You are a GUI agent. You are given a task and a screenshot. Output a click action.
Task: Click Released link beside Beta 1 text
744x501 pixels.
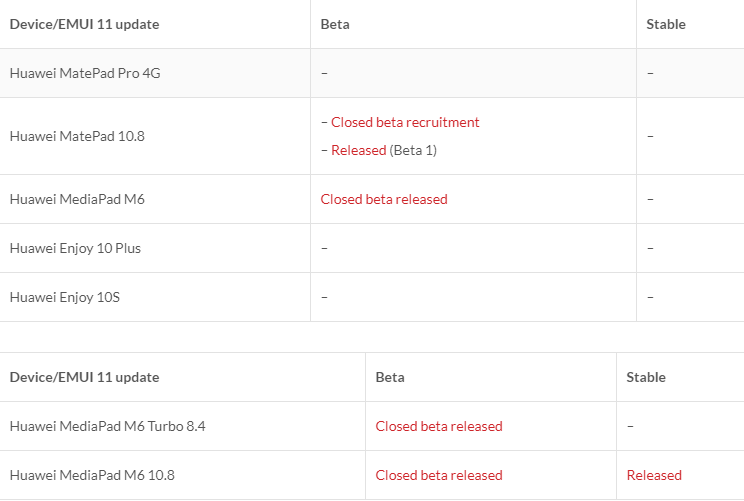(358, 150)
